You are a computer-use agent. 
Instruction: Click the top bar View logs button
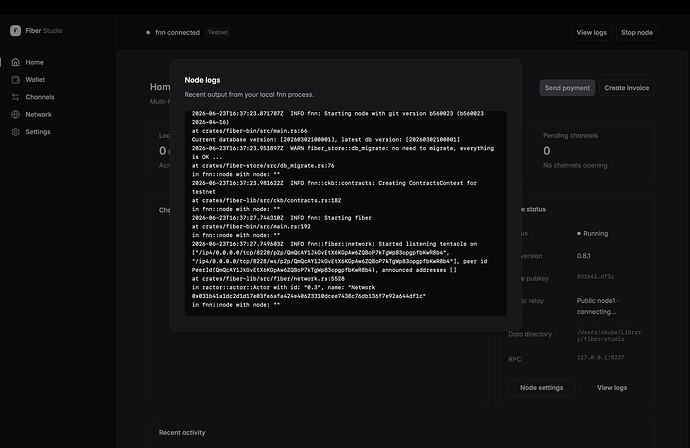591,32
